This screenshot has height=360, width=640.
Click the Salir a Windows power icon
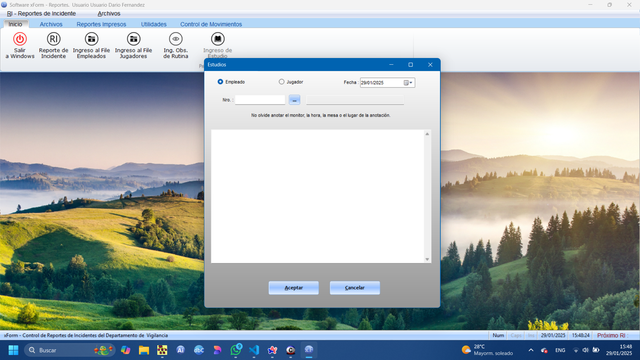tap(20, 39)
